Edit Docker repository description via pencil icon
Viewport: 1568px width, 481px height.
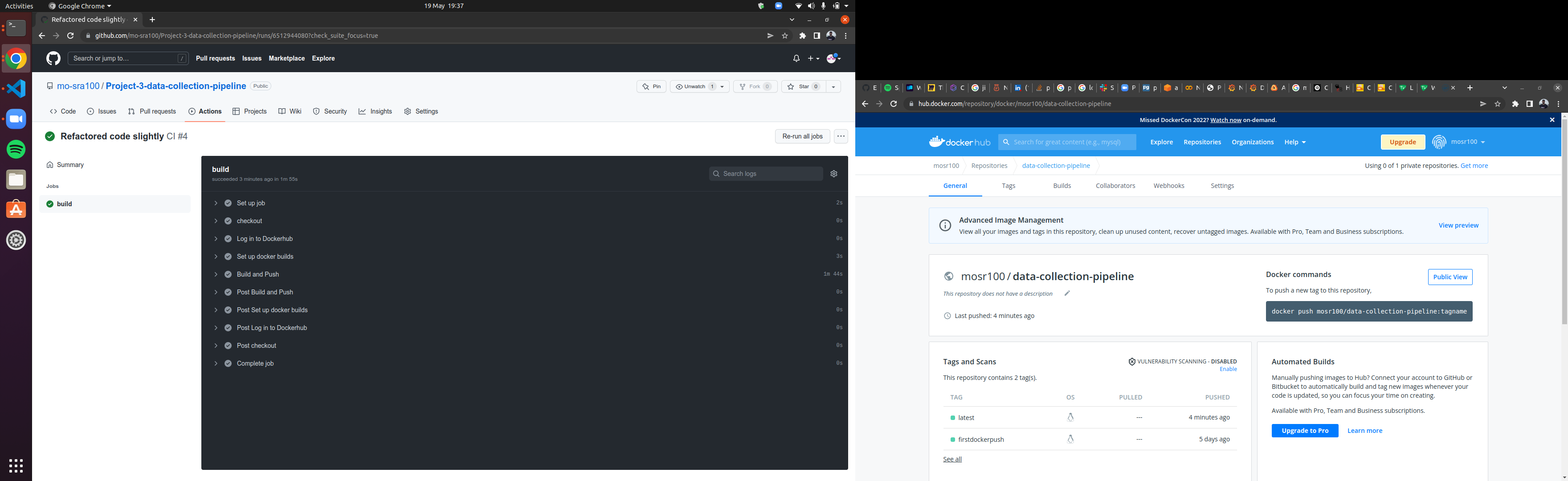[1067, 293]
